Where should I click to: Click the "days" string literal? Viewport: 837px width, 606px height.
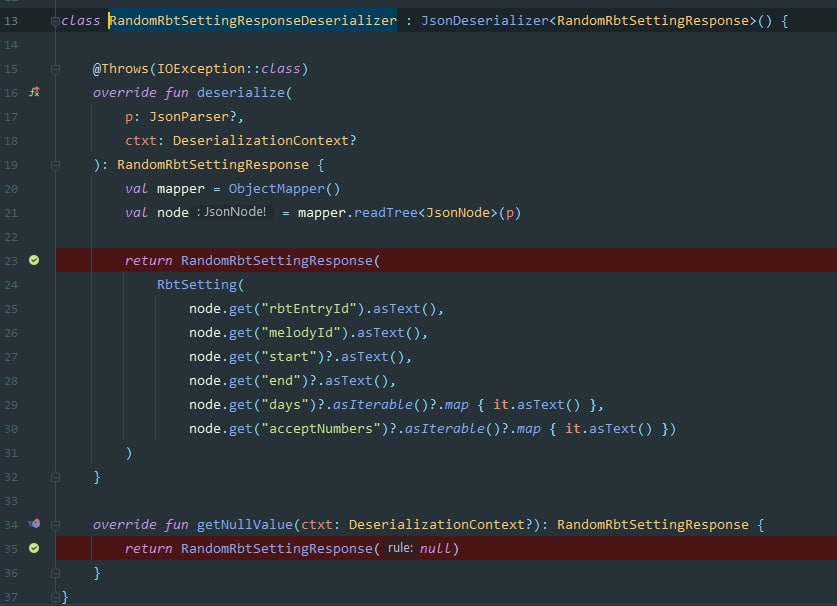pos(285,405)
